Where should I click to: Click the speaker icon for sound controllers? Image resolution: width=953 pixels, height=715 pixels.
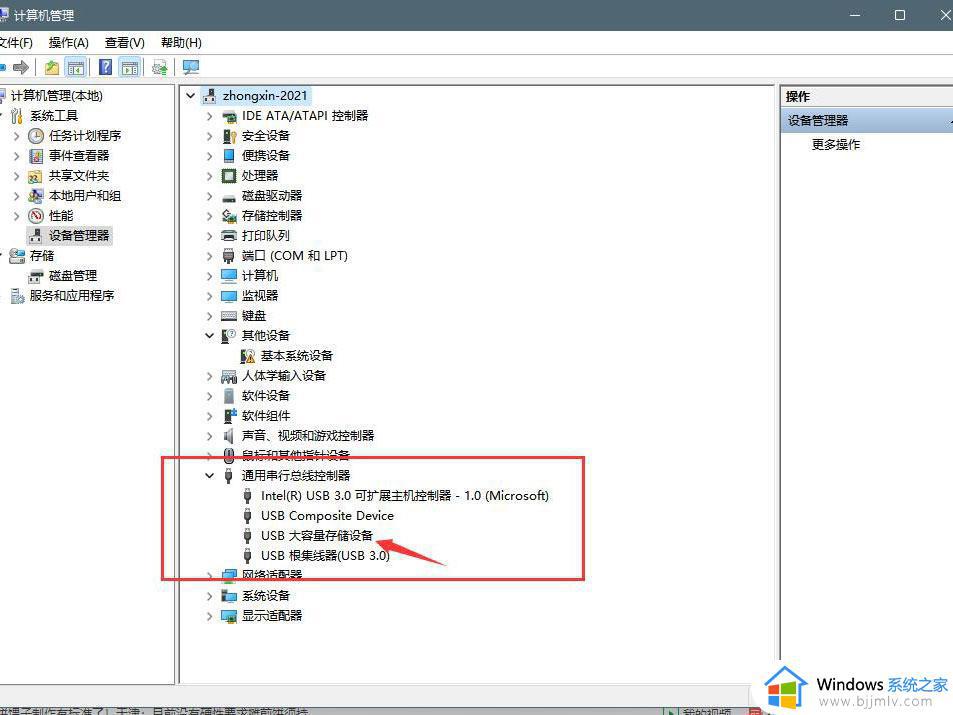pos(229,436)
